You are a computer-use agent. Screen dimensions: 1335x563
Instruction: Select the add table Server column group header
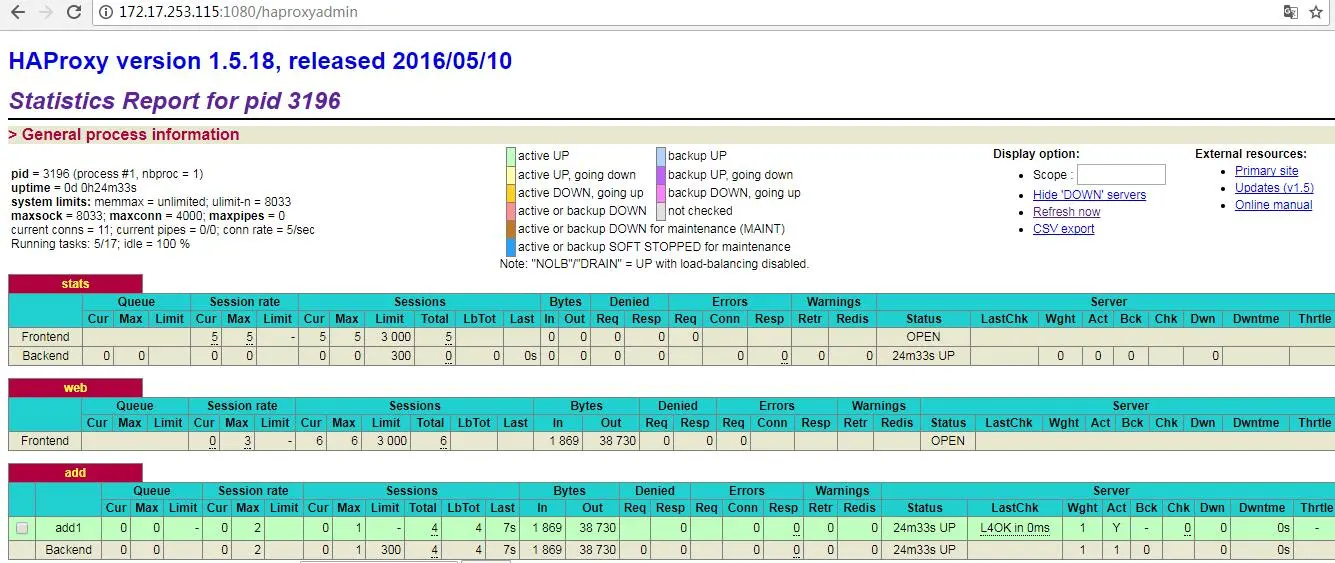pyautogui.click(x=1111, y=491)
